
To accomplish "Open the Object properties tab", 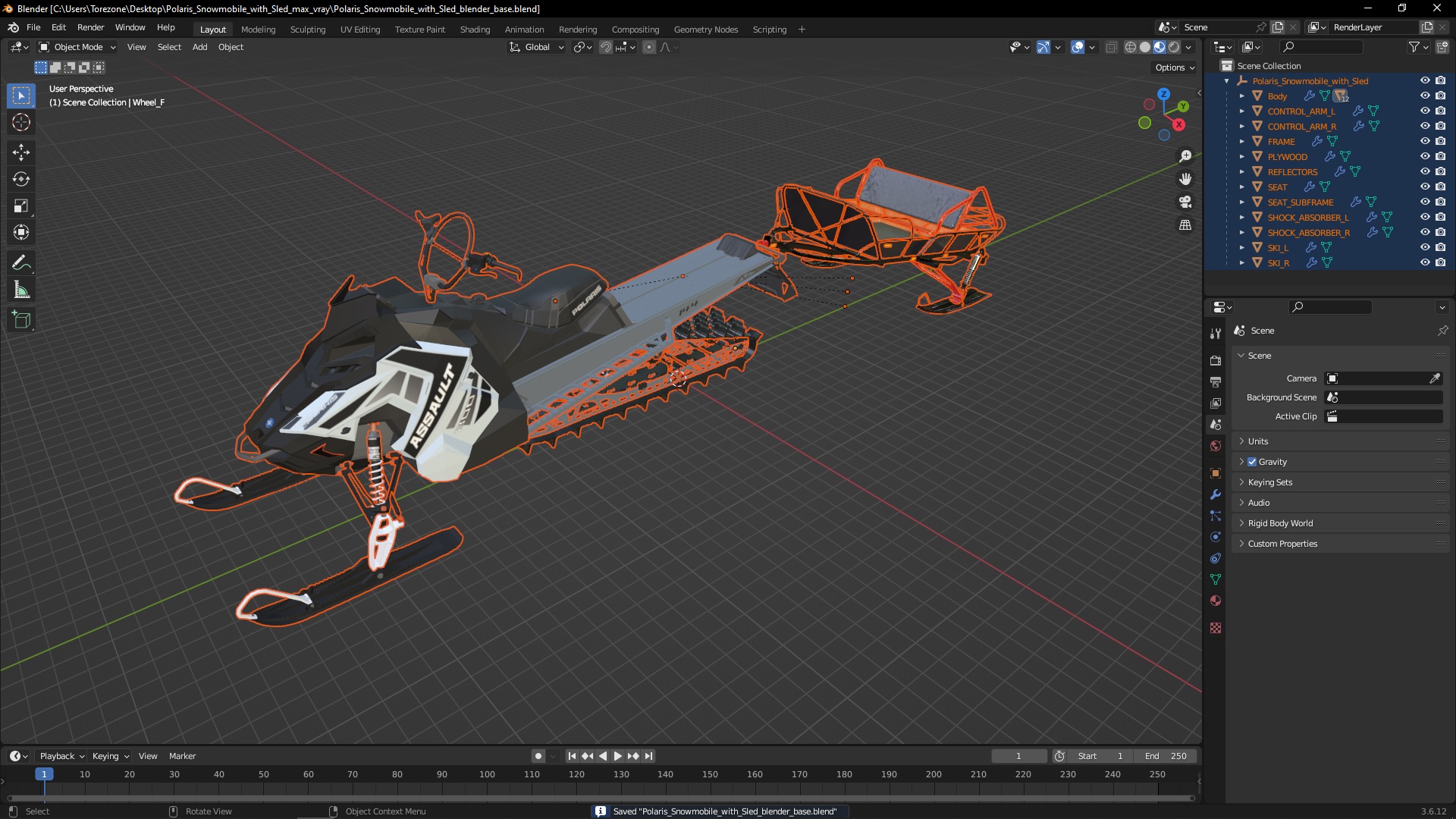I will (1216, 473).
